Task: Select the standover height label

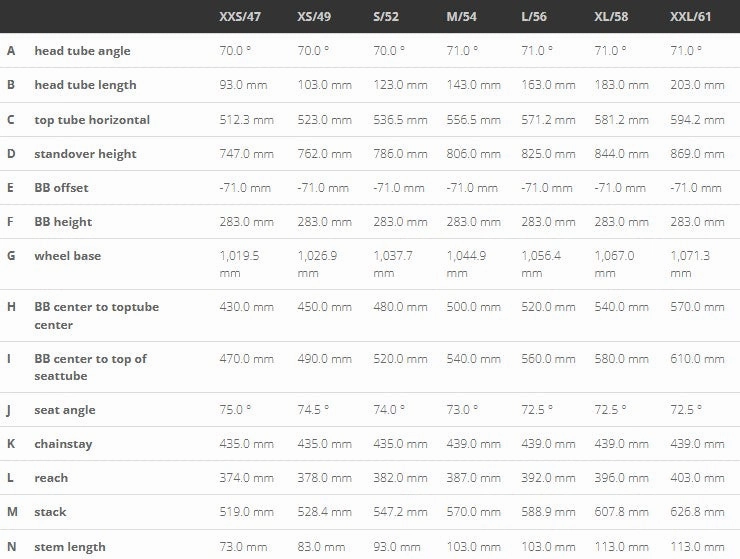Action: [85, 154]
